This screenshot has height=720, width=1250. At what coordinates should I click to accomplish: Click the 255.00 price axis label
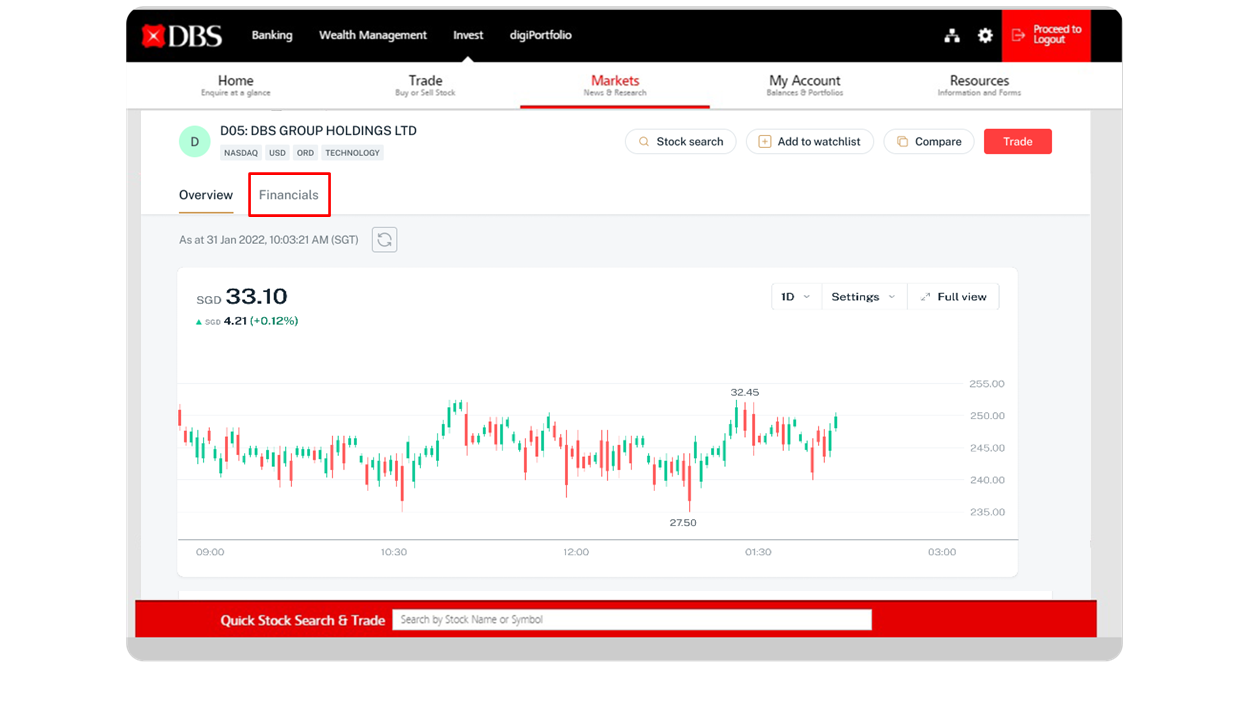click(987, 384)
